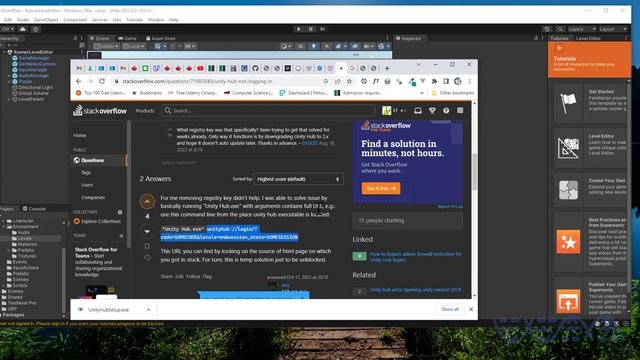The height and width of the screenshot is (360, 640).
Task: Click Products in Stack Overflow header
Action: point(145,111)
